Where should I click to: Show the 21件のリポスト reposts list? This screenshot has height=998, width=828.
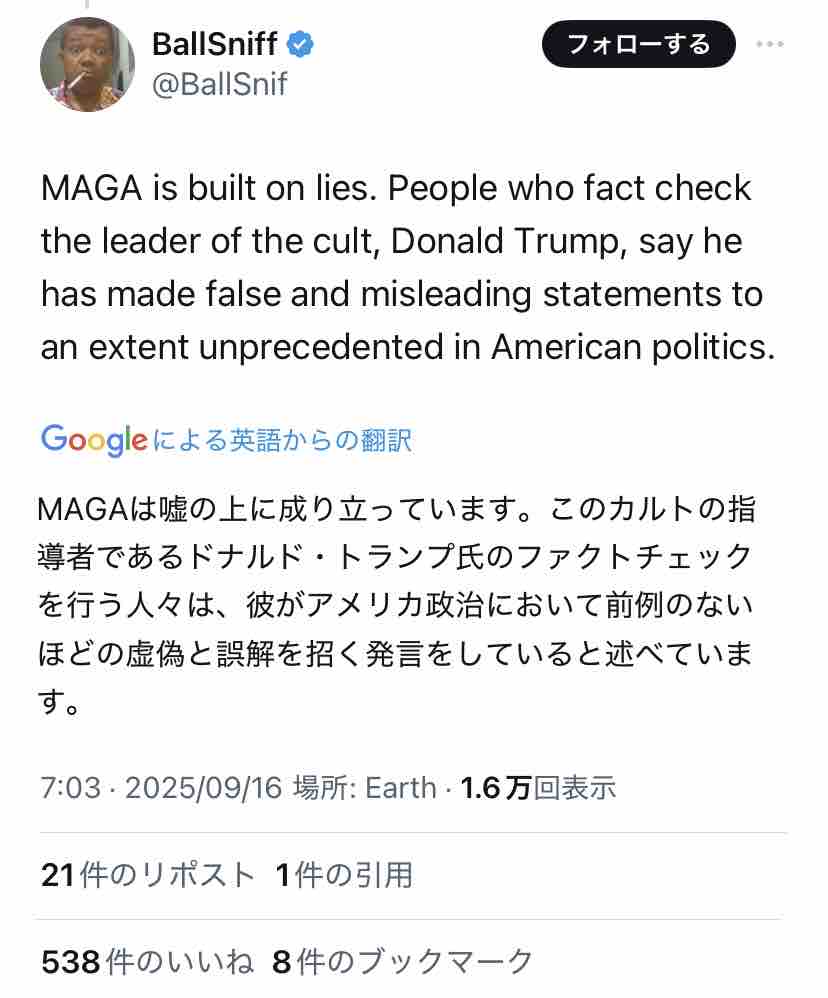tap(148, 875)
